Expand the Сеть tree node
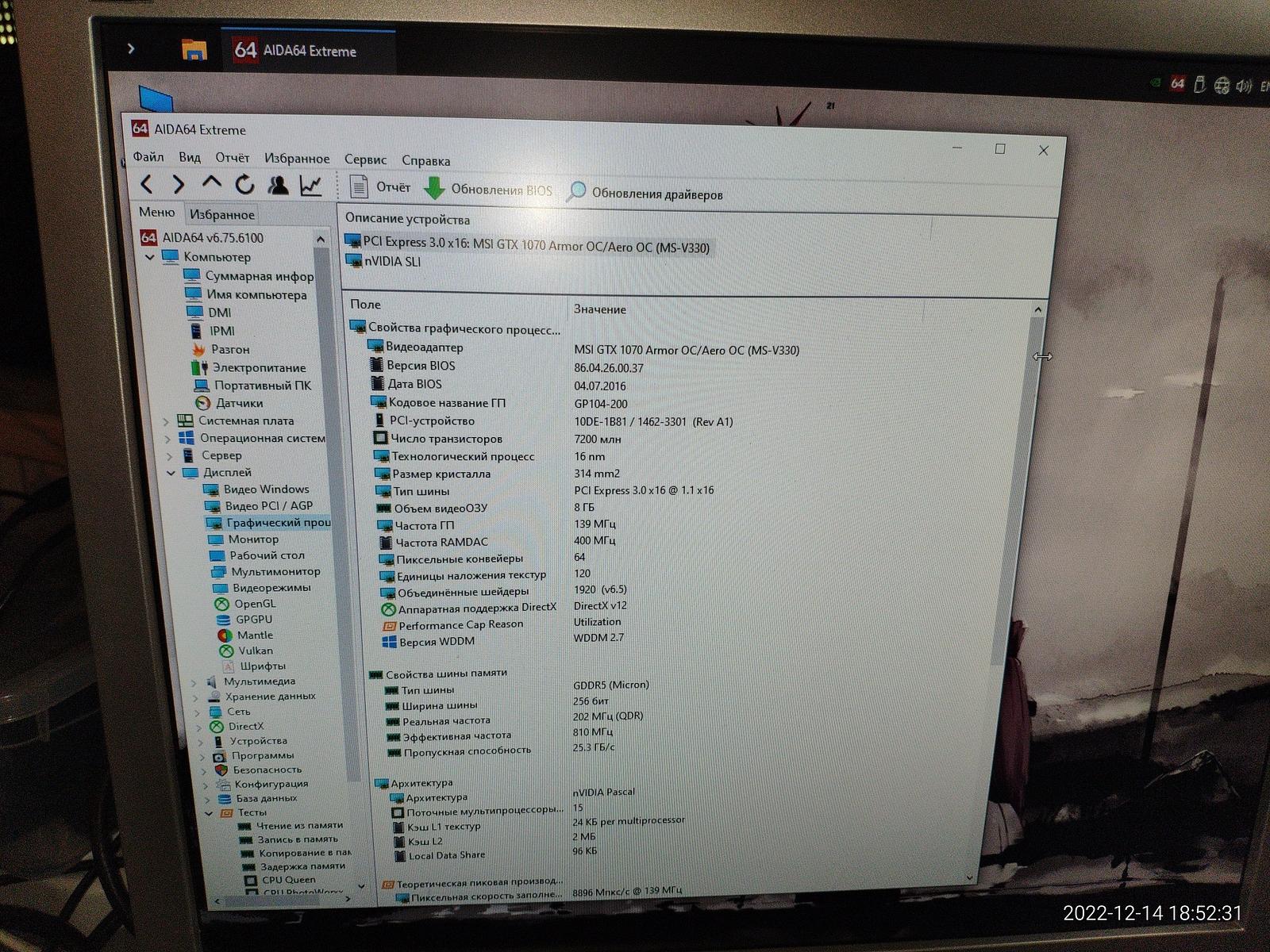 (x=198, y=712)
